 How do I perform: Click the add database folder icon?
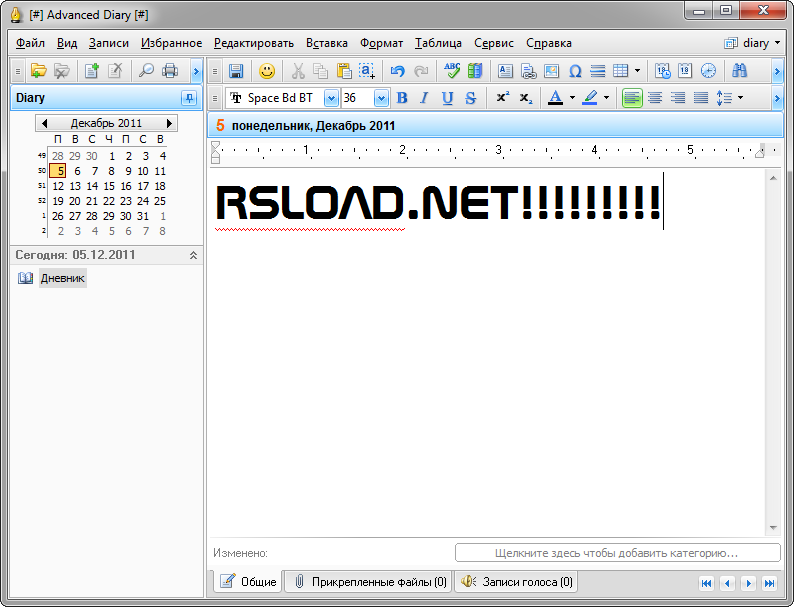pos(38,71)
